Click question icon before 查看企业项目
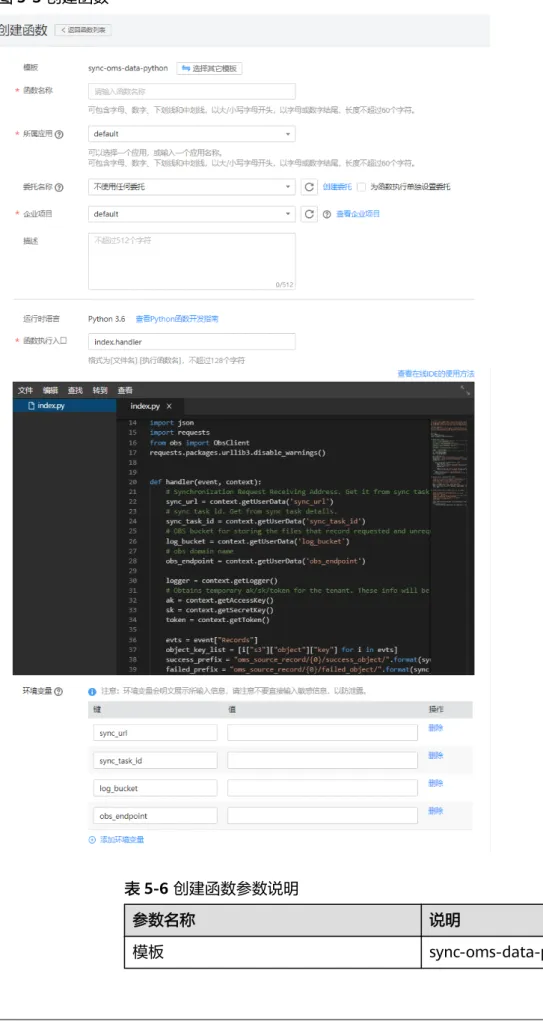This screenshot has width=543, height=1021. [327, 214]
